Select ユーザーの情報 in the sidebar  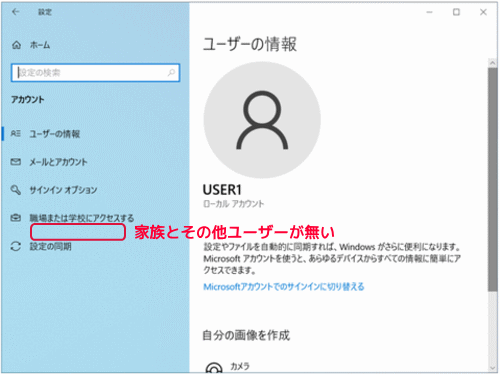pos(55,134)
